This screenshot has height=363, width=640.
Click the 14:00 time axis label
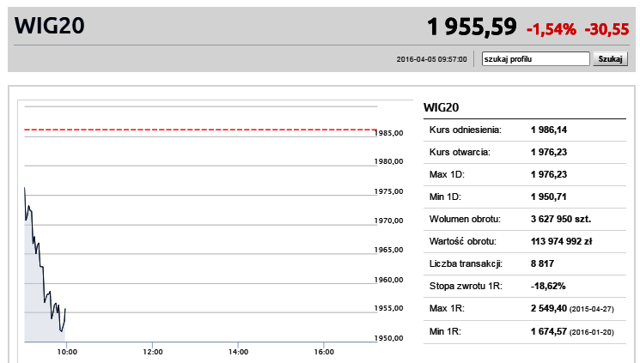click(238, 352)
